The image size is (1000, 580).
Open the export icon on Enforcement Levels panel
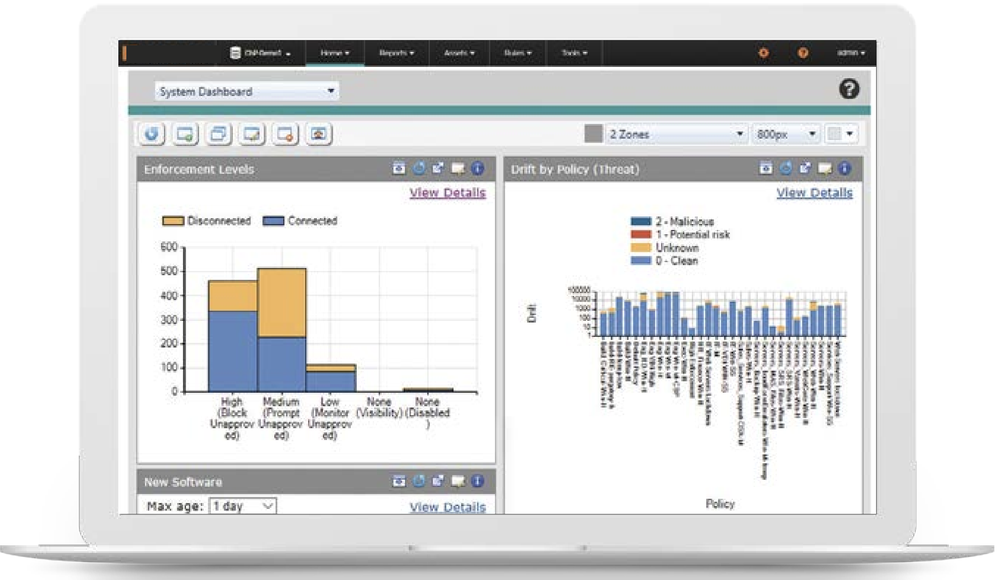point(398,169)
